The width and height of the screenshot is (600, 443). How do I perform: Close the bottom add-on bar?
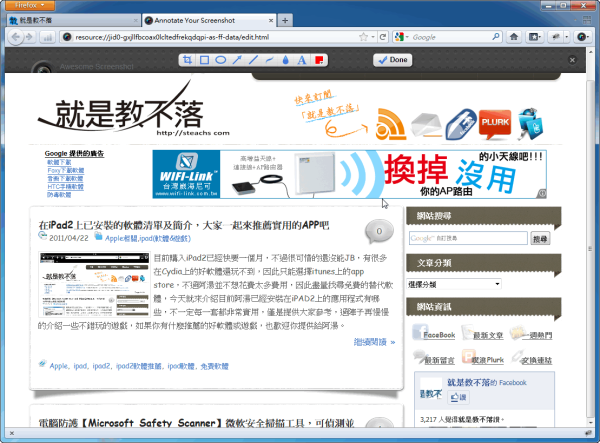(x=11, y=433)
